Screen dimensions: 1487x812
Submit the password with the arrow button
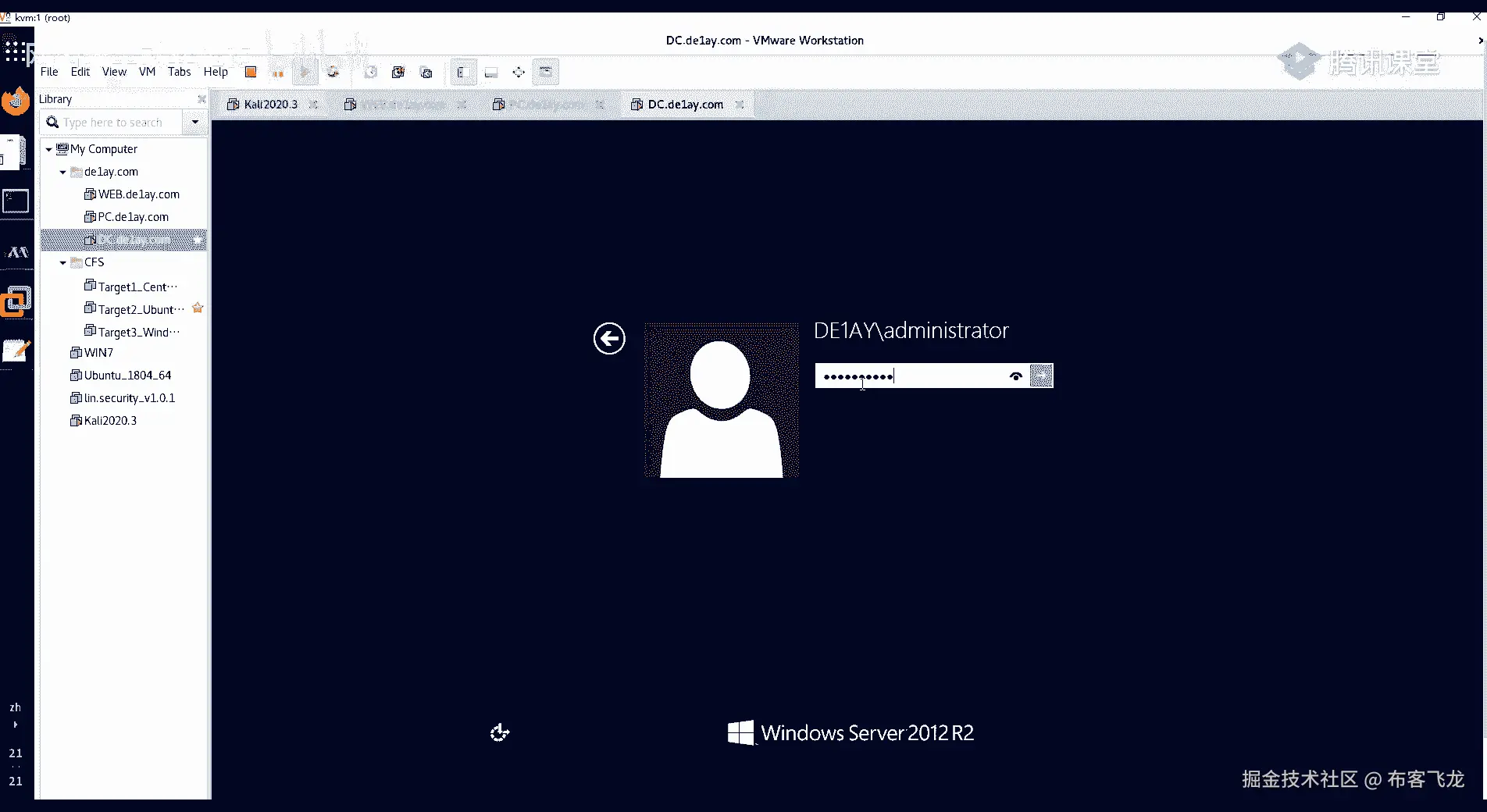click(x=1041, y=376)
